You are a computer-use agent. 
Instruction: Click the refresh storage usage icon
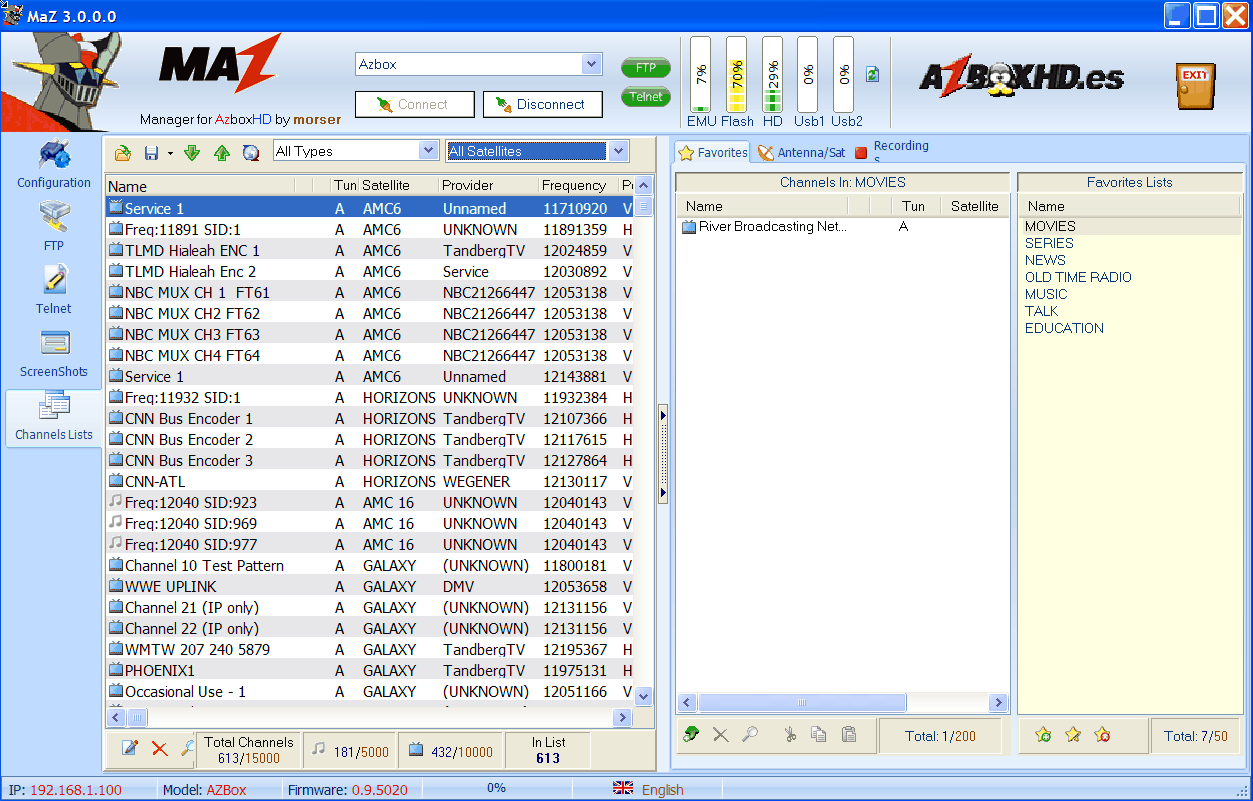pyautogui.click(x=873, y=75)
